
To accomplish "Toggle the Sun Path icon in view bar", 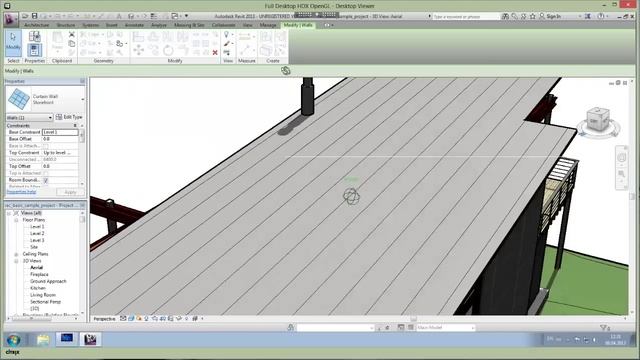I will (139, 318).
